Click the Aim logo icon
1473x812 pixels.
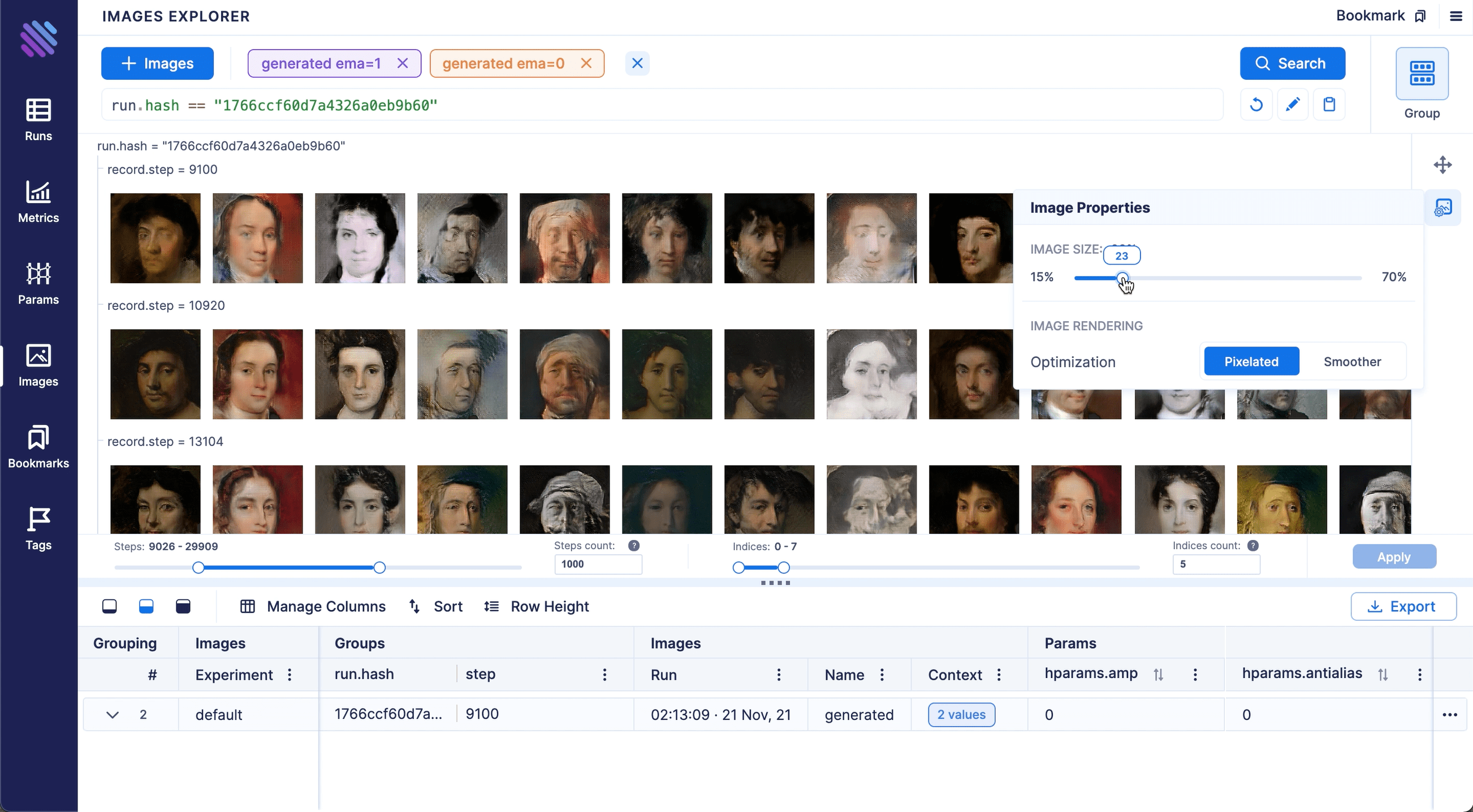39,39
